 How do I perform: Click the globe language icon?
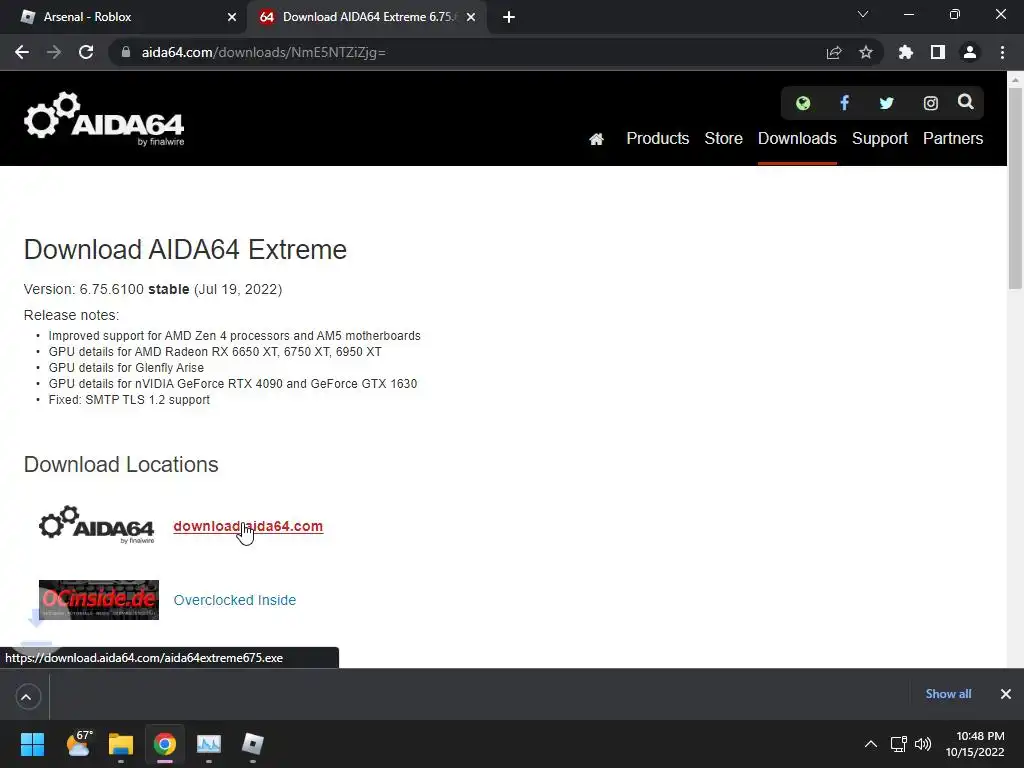(803, 103)
